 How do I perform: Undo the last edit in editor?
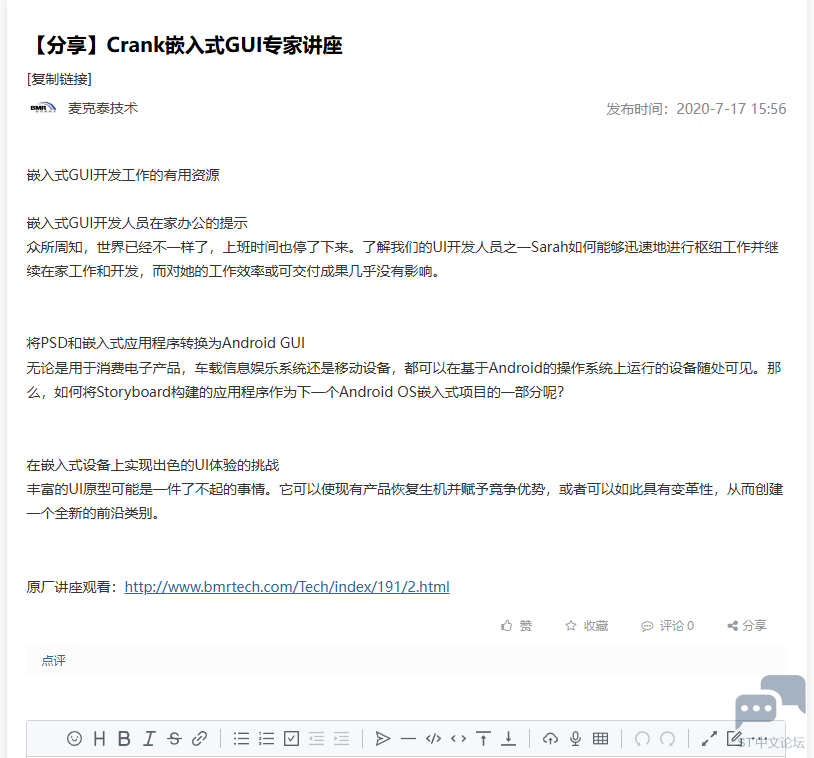(x=642, y=738)
